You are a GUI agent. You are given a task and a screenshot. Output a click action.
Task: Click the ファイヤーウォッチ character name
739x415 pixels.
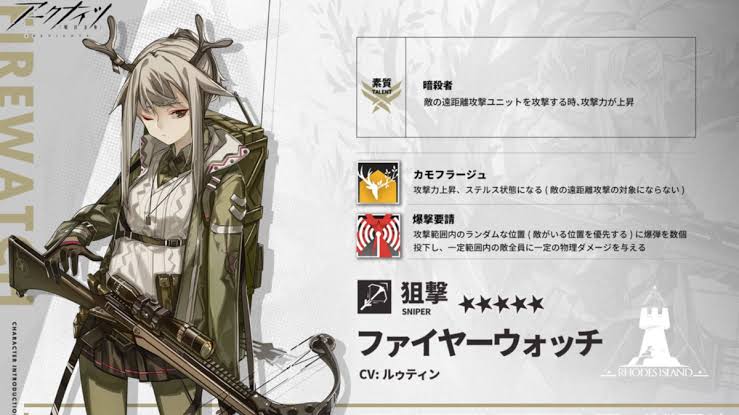(480, 342)
